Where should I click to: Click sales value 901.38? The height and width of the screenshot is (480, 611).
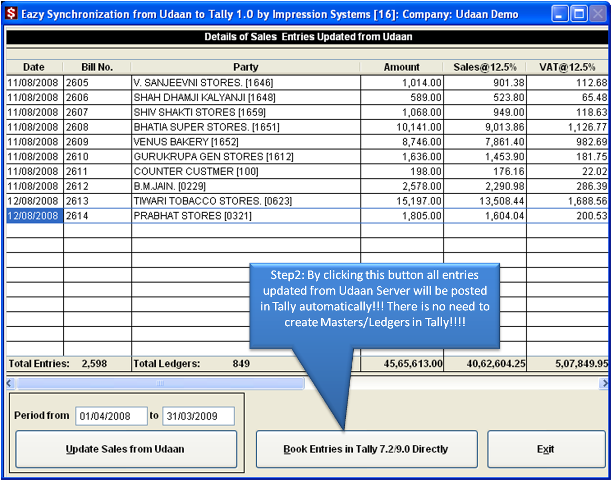coord(485,83)
